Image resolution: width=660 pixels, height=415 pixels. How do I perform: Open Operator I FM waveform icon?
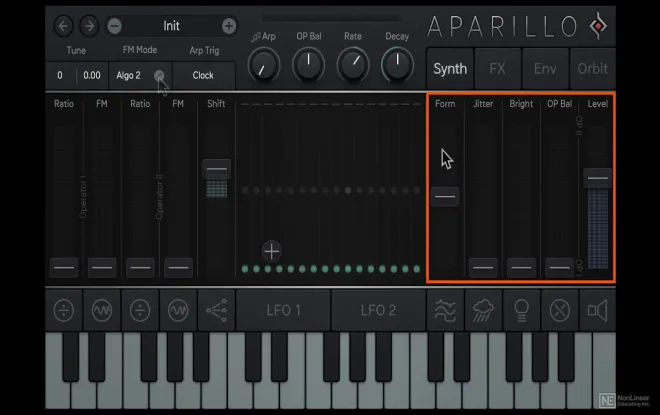click(x=102, y=311)
